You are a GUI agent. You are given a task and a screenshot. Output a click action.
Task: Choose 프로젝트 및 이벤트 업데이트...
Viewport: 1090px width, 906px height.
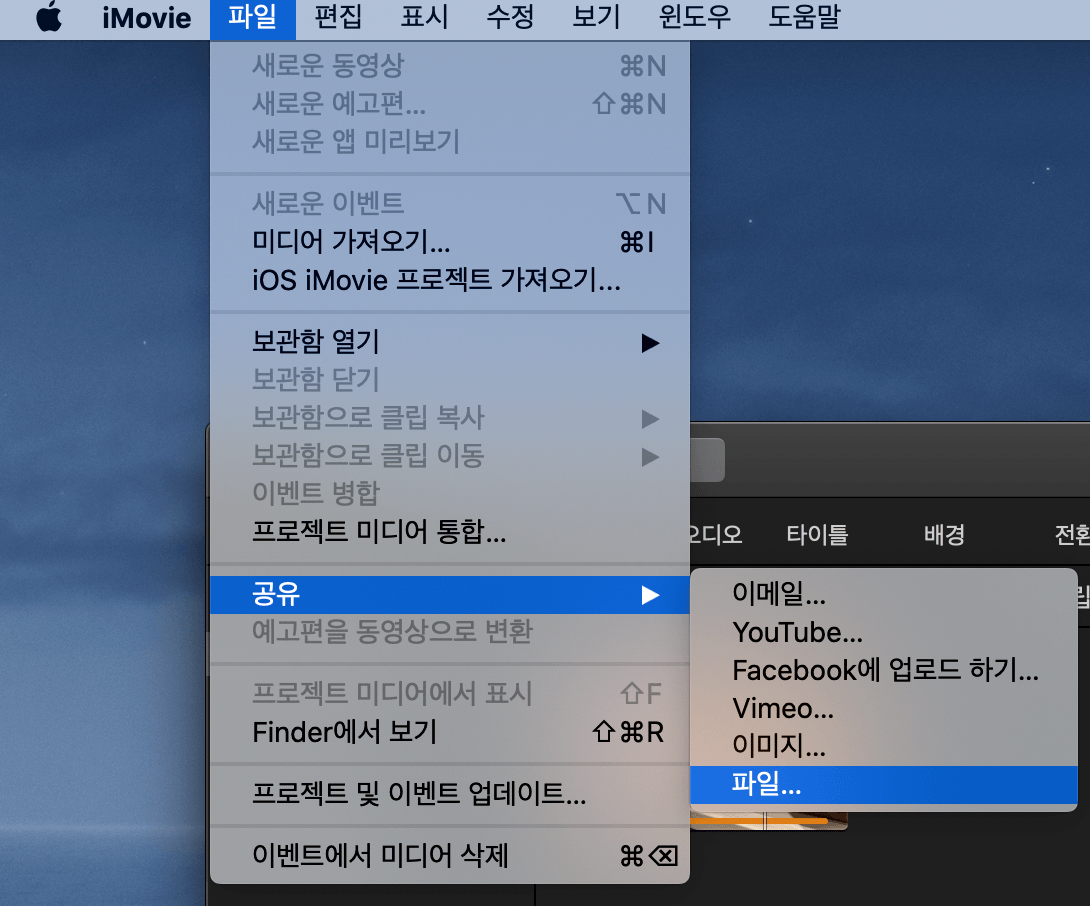click(x=450, y=793)
